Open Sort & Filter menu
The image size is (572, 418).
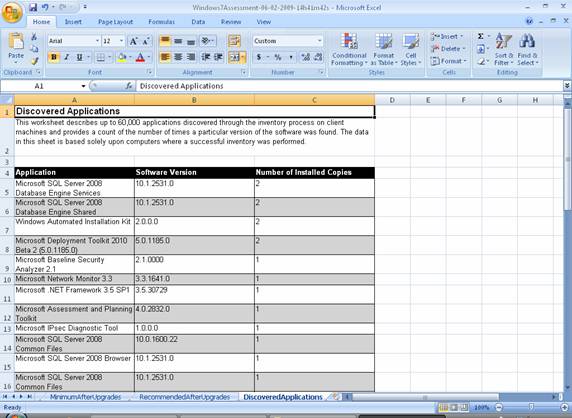coord(504,50)
